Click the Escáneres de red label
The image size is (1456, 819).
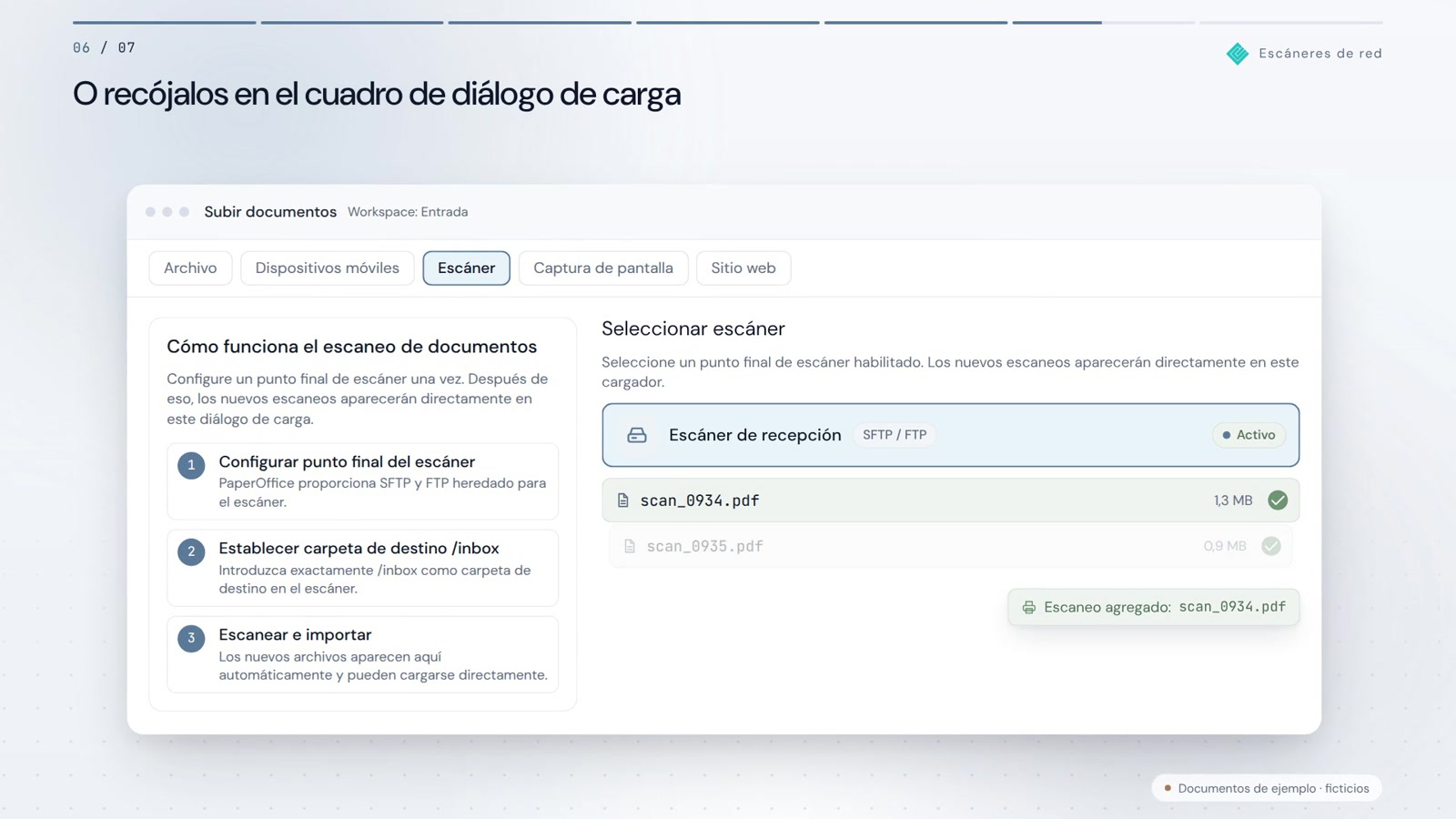(x=1320, y=54)
